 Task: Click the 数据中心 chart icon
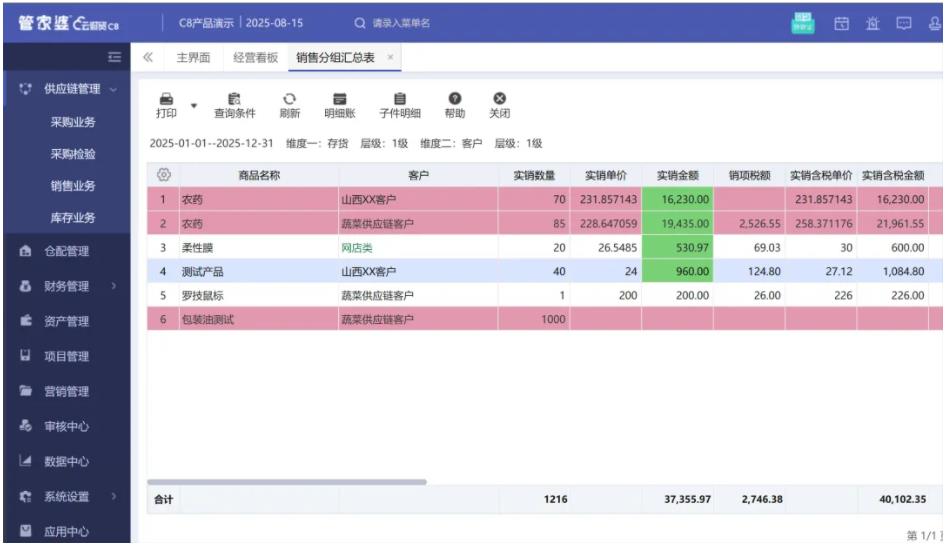[x=25, y=461]
